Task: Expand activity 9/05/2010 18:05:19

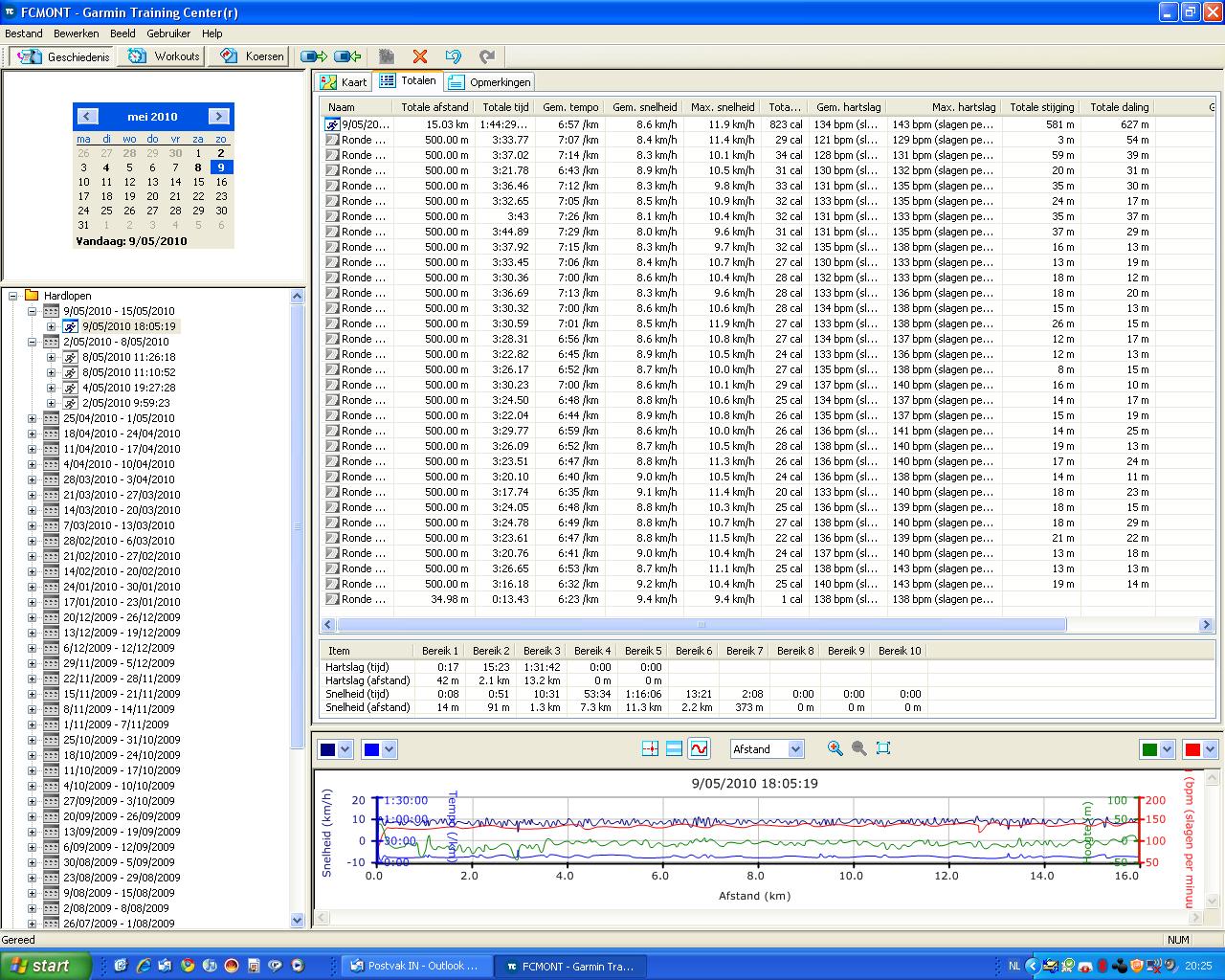Action: coord(51,326)
